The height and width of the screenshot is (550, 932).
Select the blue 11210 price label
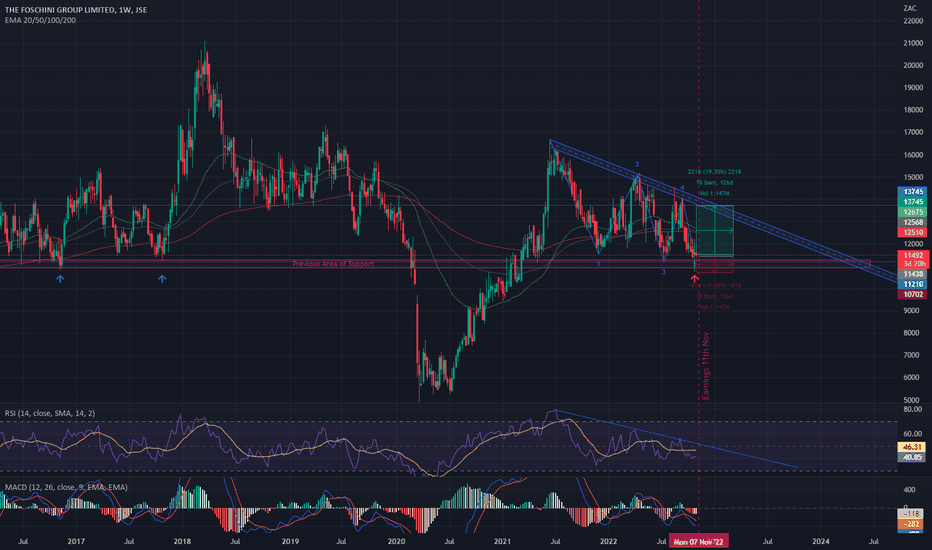click(x=913, y=284)
